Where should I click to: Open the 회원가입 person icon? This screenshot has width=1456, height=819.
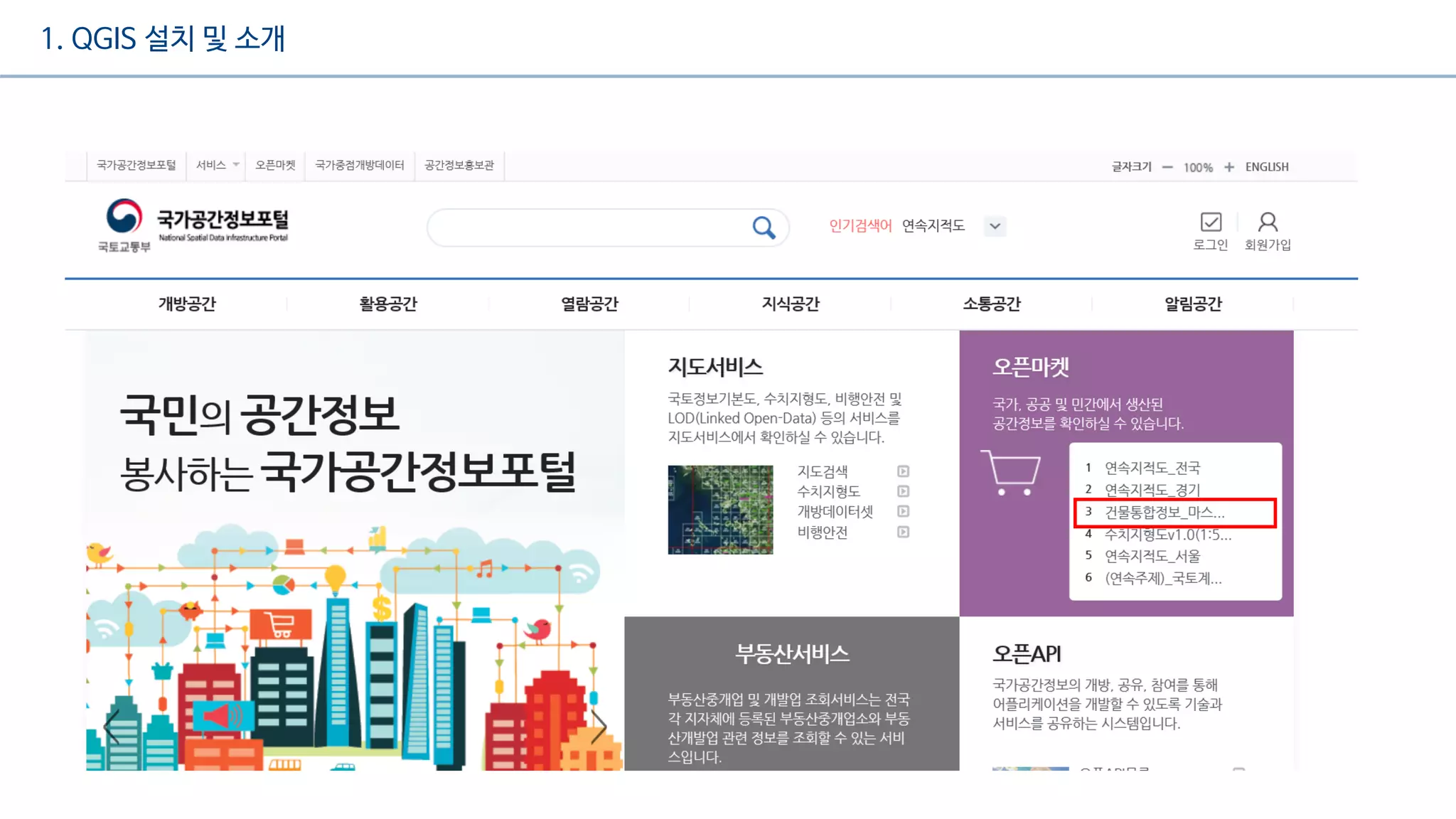click(x=1268, y=223)
